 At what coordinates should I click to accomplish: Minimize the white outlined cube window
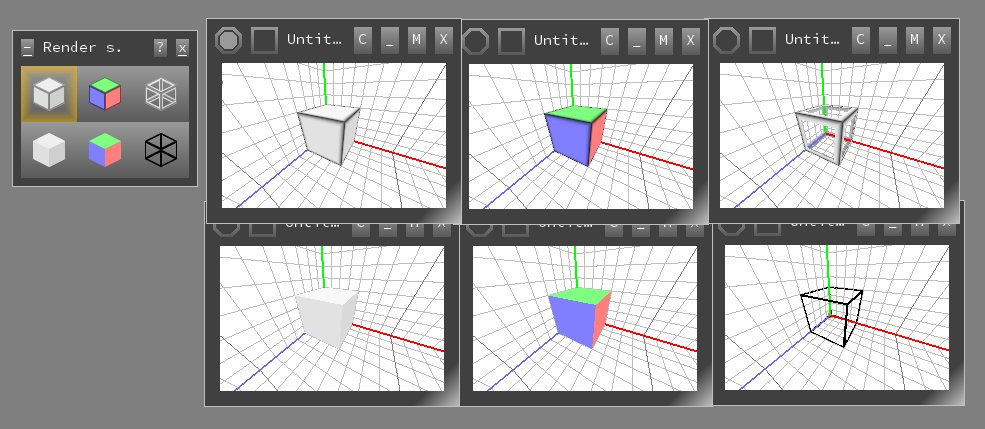click(x=389, y=40)
